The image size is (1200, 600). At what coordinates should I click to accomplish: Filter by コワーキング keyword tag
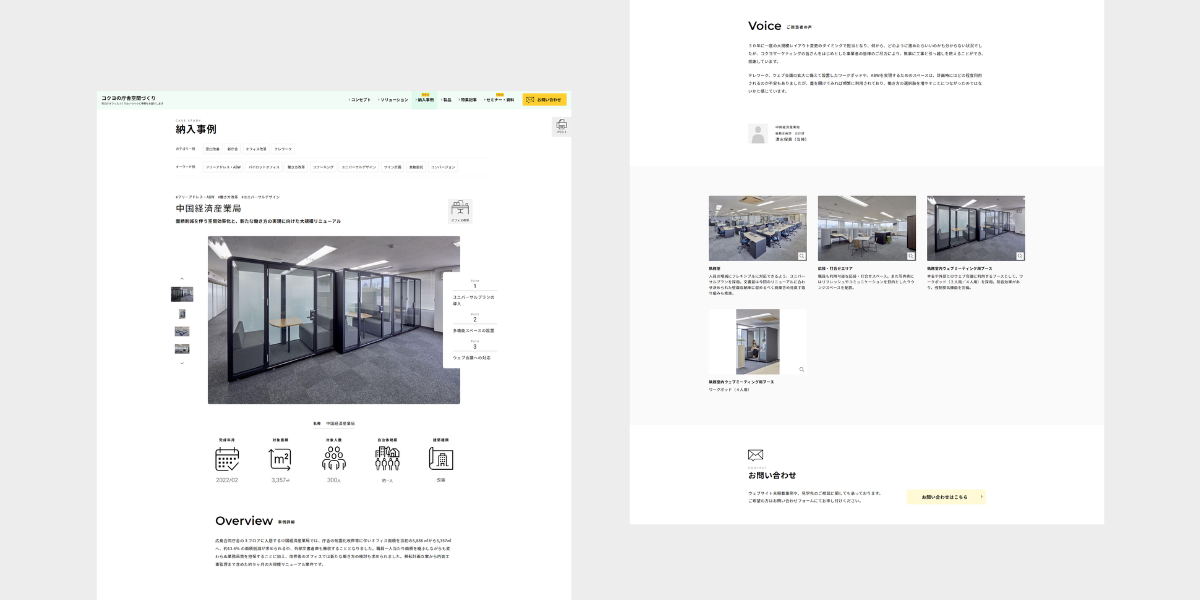(323, 167)
